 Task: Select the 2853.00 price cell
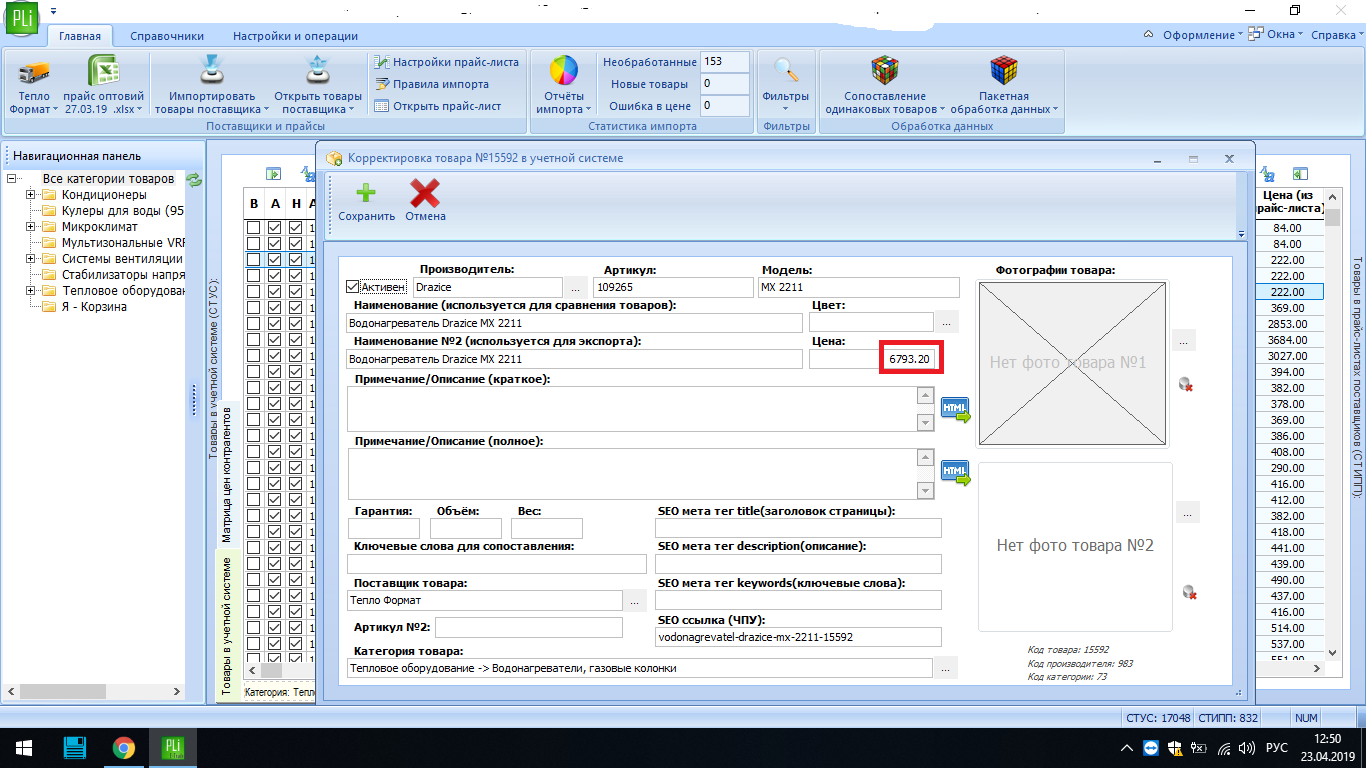pyautogui.click(x=1287, y=324)
